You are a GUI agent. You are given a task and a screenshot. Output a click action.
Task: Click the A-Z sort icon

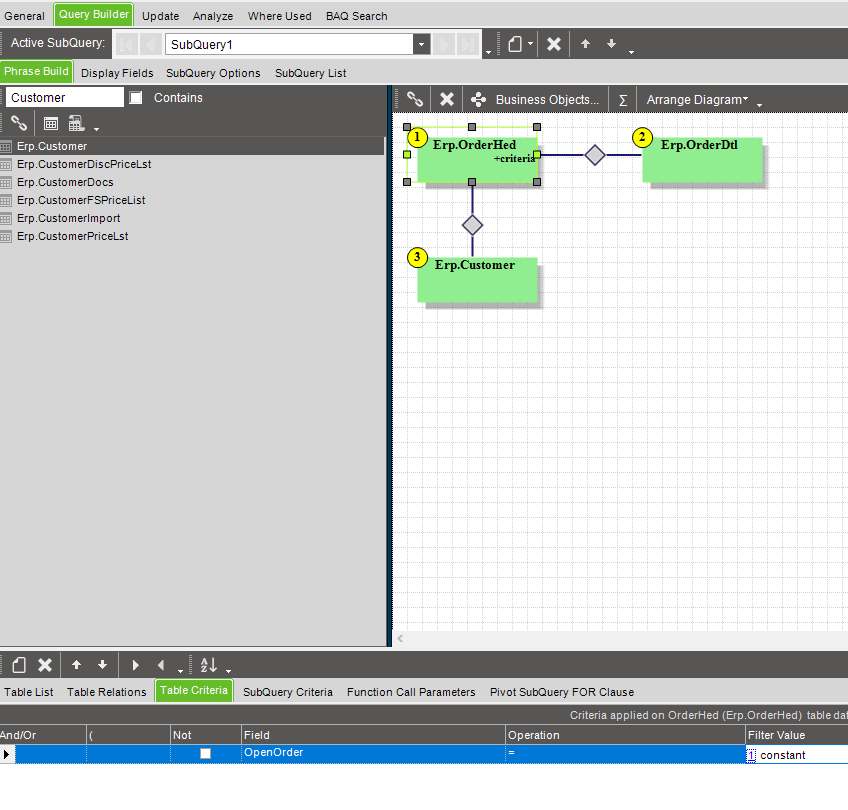click(209, 665)
